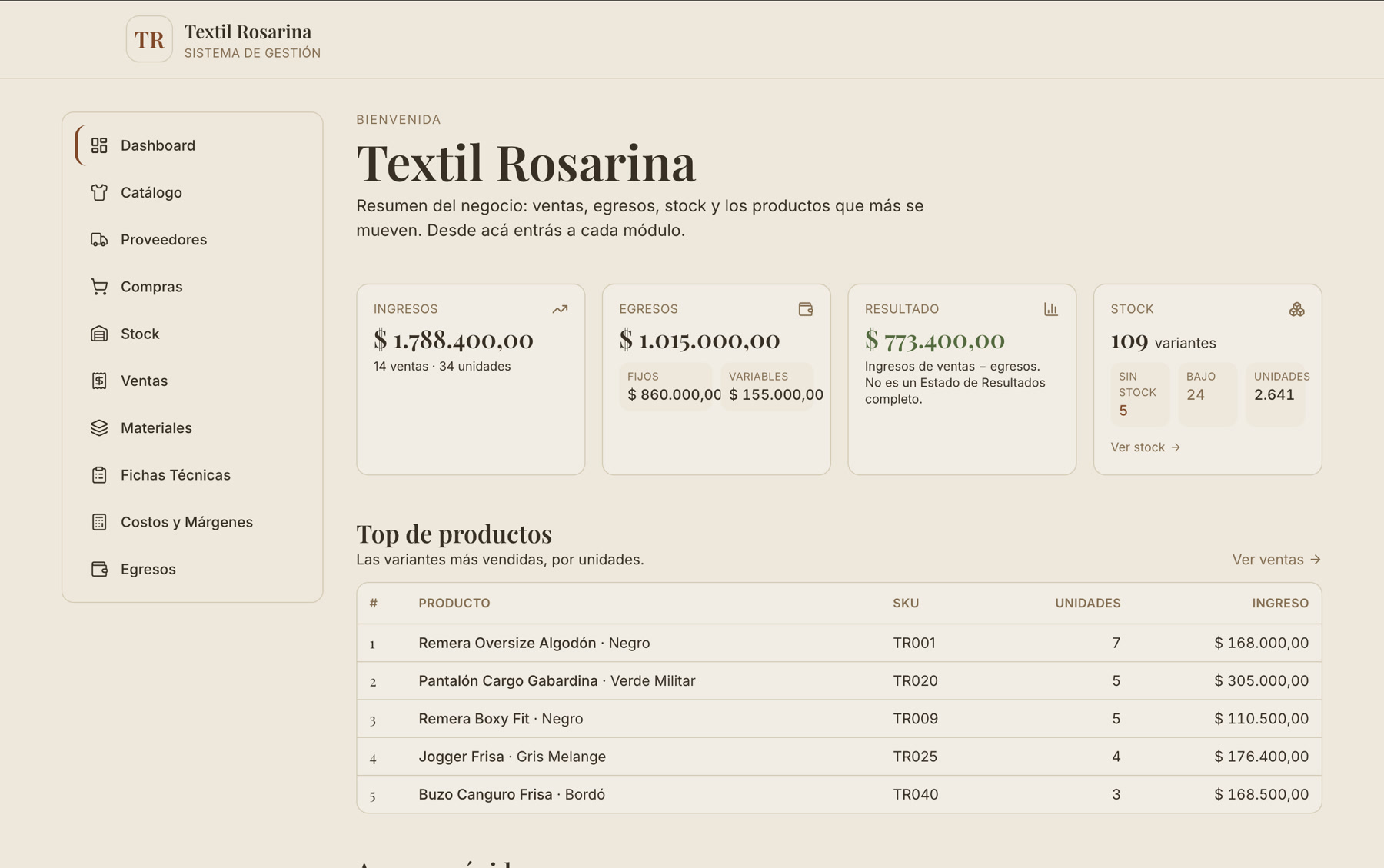Click the Proveedores truck icon
Screen dimensions: 1384x868
point(99,239)
